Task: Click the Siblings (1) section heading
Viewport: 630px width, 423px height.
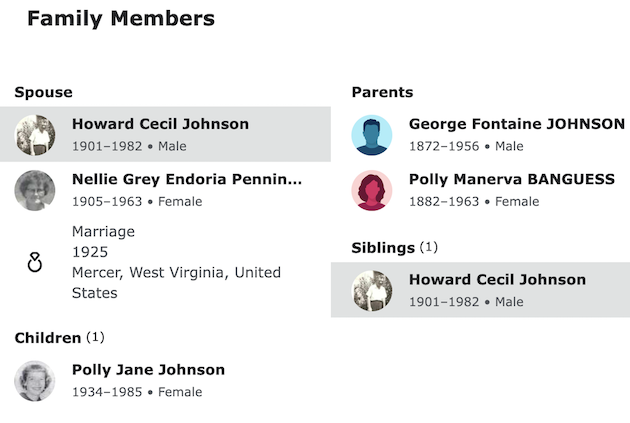Action: point(394,247)
